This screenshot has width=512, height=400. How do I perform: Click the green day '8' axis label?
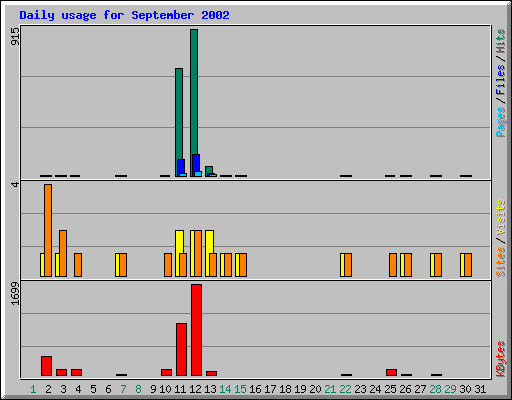click(138, 389)
